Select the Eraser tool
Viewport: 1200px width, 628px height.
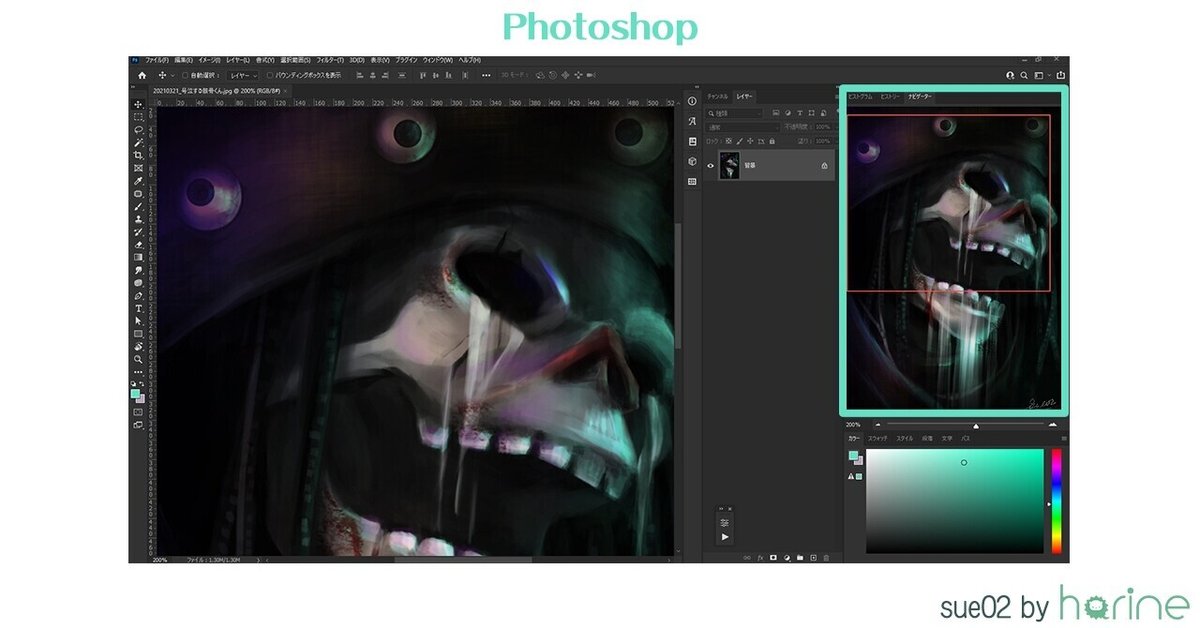pyautogui.click(x=138, y=244)
